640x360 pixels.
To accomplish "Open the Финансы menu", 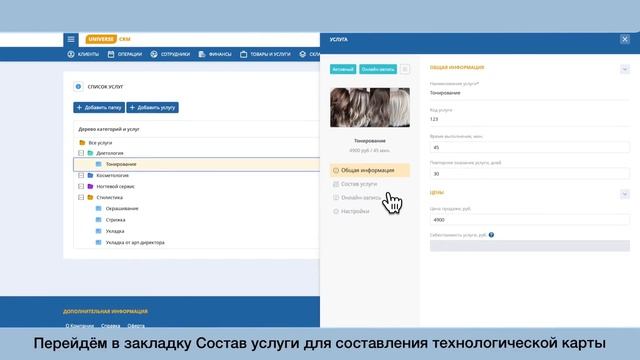I will pos(215,54).
